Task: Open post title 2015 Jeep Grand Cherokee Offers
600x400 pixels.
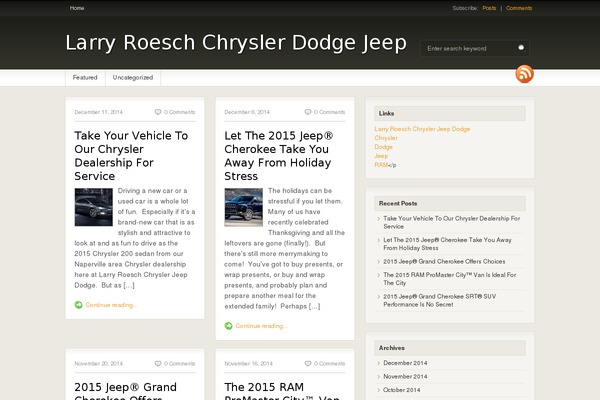Action: (x=126, y=390)
